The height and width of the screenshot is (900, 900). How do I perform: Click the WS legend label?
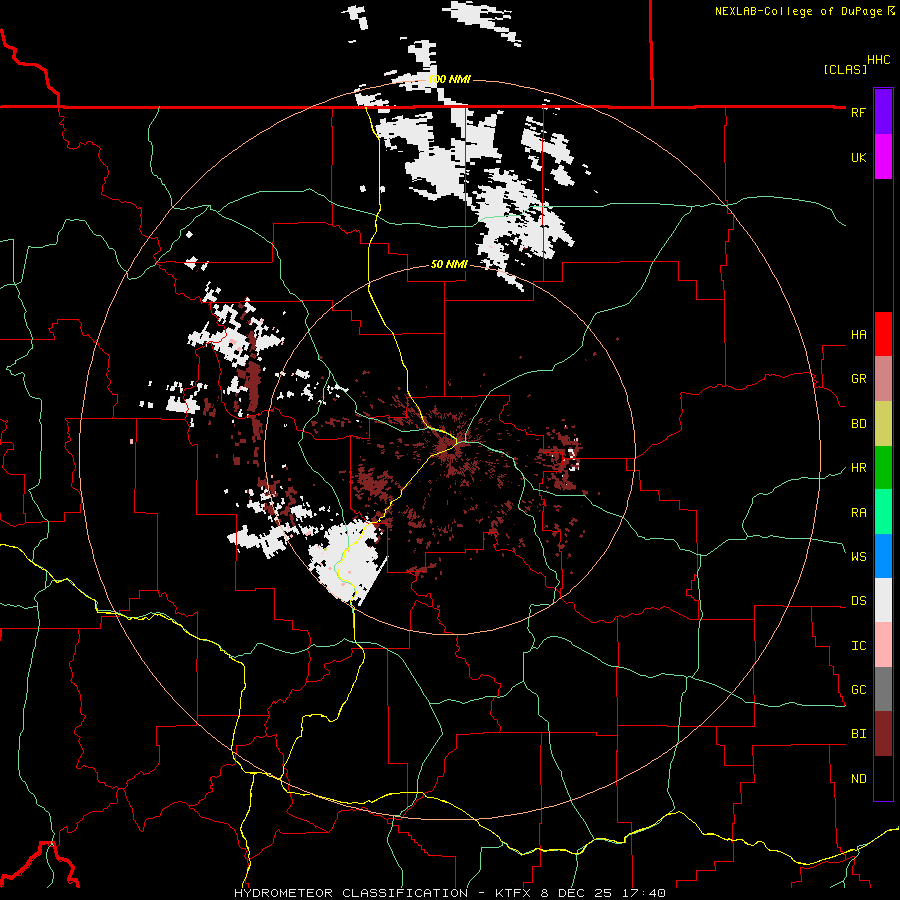click(x=858, y=556)
